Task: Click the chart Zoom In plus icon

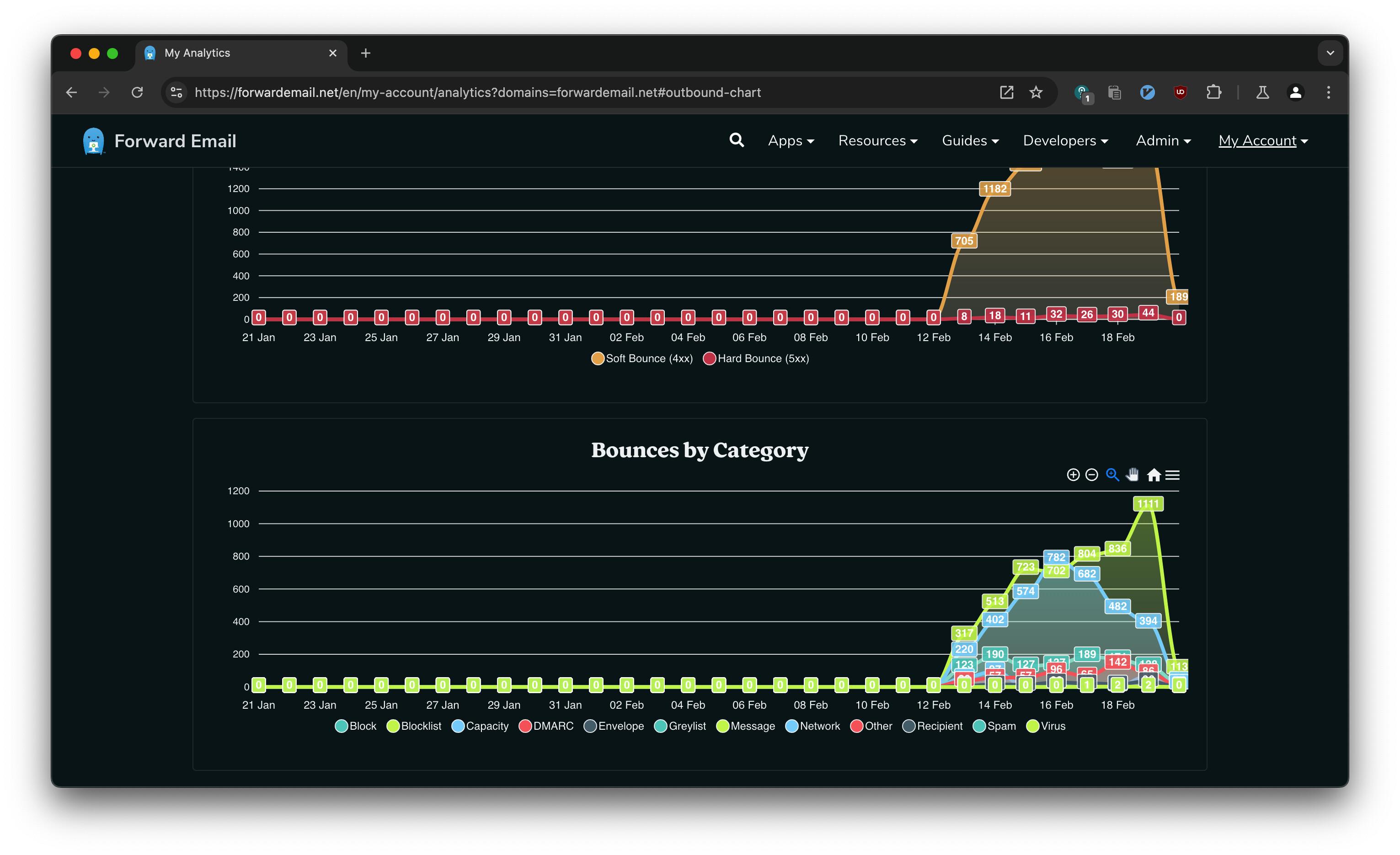Action: 1073,475
